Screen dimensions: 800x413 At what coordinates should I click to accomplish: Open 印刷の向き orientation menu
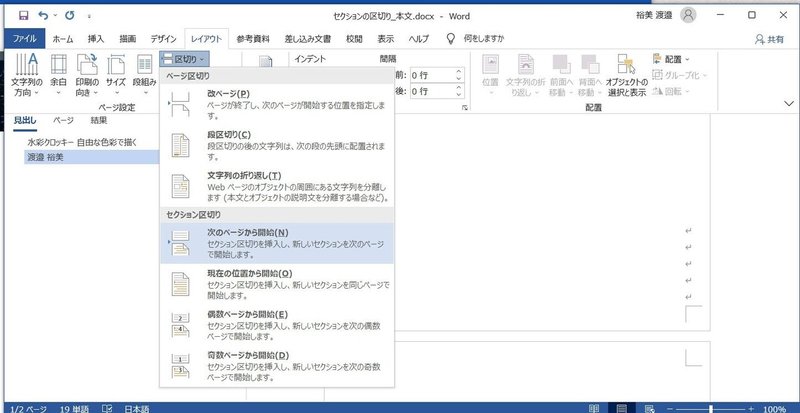(87, 75)
